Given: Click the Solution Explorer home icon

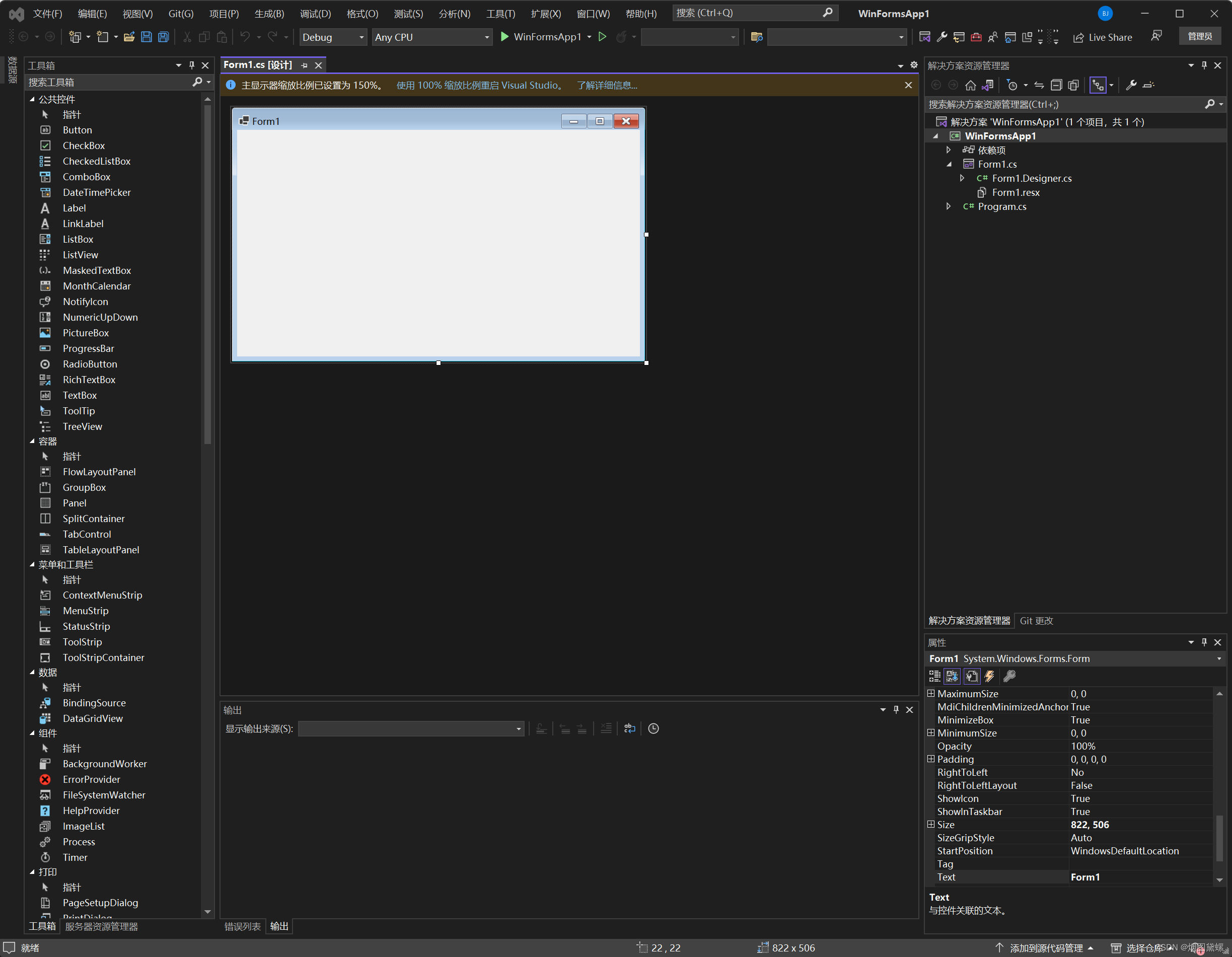Looking at the screenshot, I should coord(970,85).
